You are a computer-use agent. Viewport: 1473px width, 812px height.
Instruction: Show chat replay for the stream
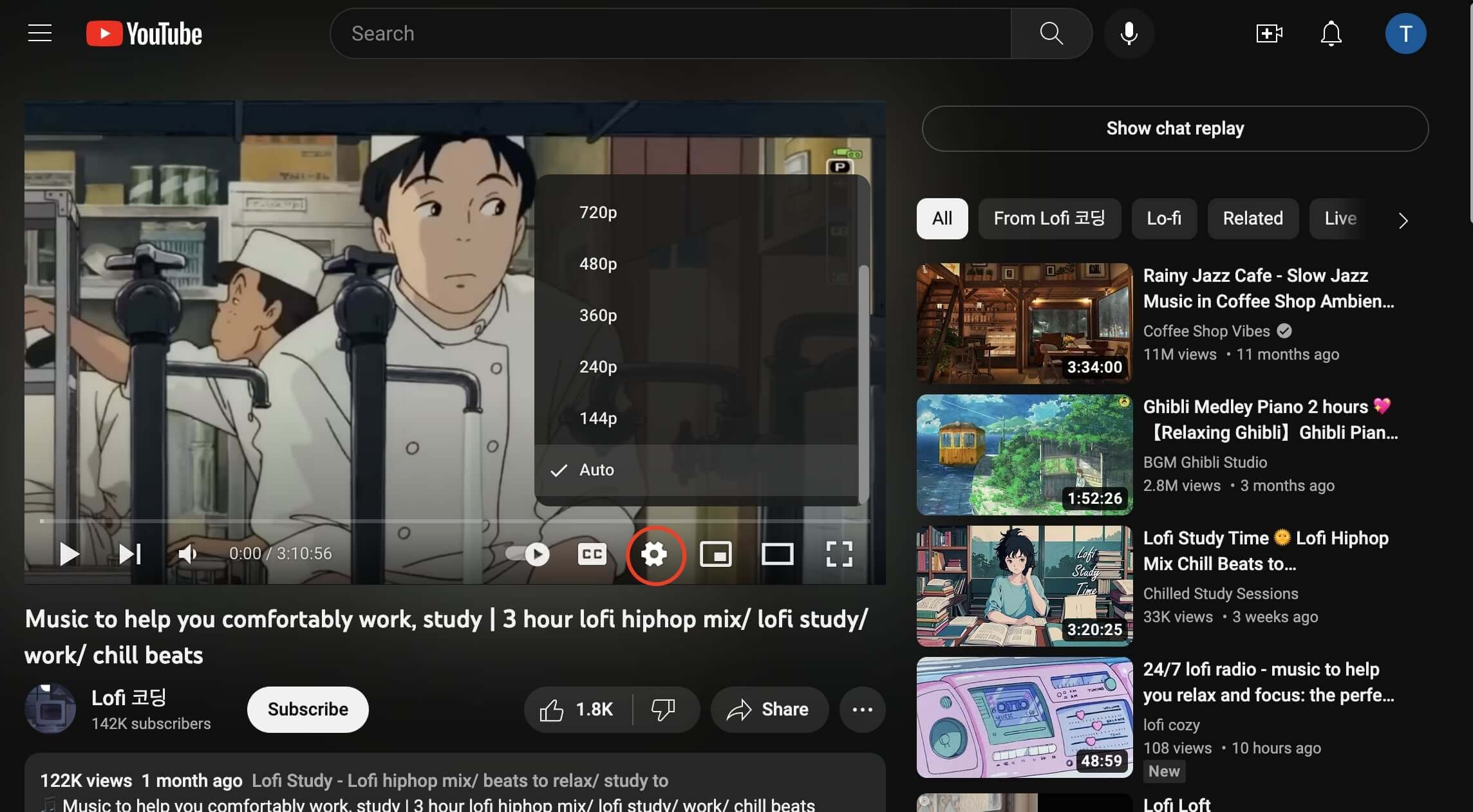1175,128
